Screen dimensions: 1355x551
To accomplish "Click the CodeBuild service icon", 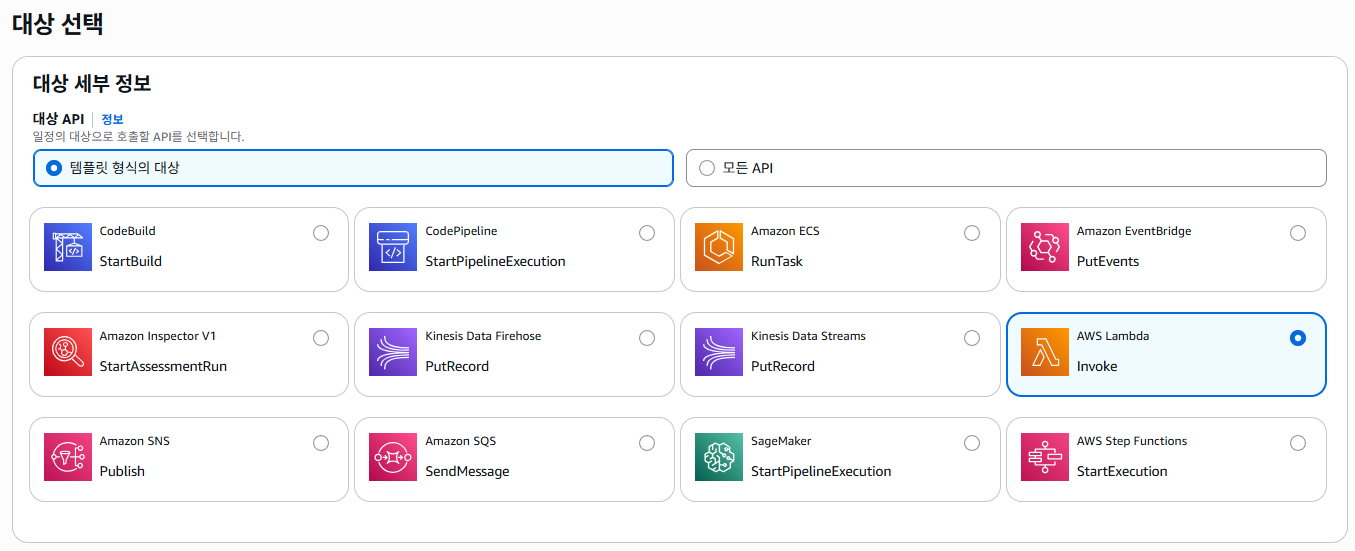I will click(68, 247).
